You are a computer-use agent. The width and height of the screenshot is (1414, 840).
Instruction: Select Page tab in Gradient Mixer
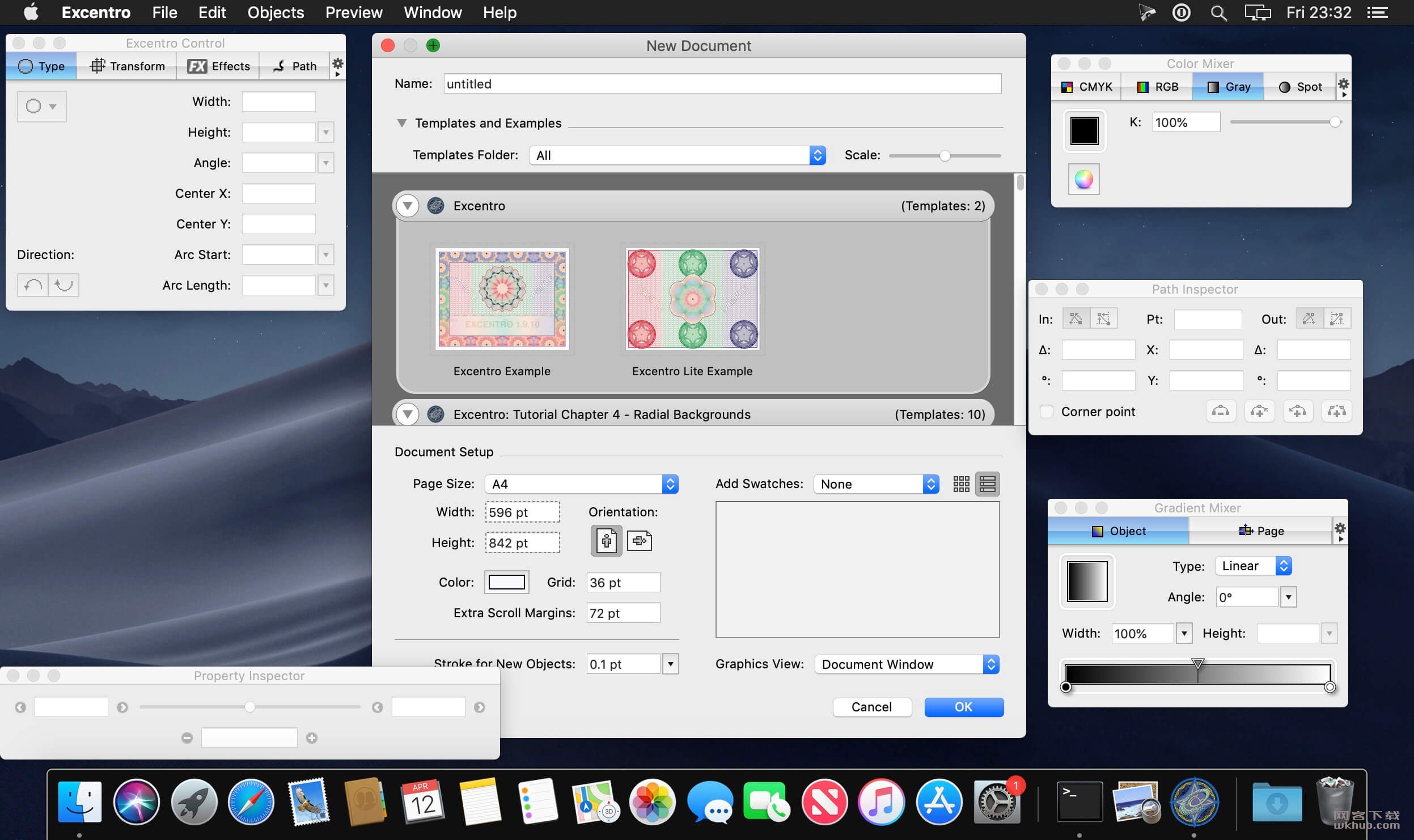tap(1260, 531)
